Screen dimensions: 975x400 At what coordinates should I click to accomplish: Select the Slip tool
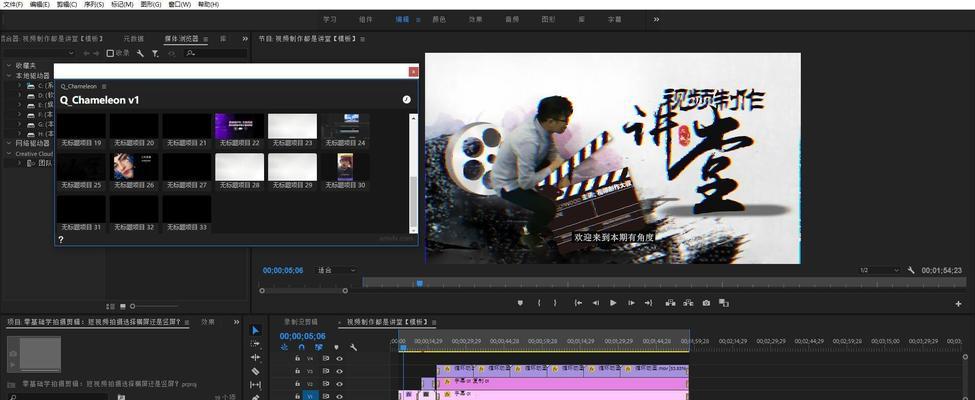click(256, 385)
